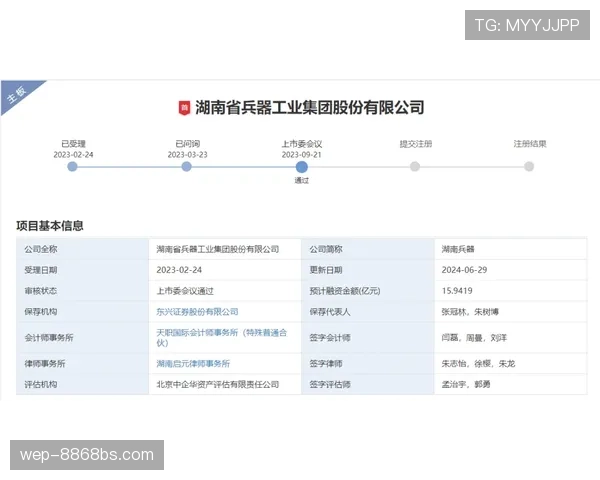Viewport: 600px width, 480px height.
Task: Click the 预计融资金额 value 15.9419
Action: click(457, 291)
